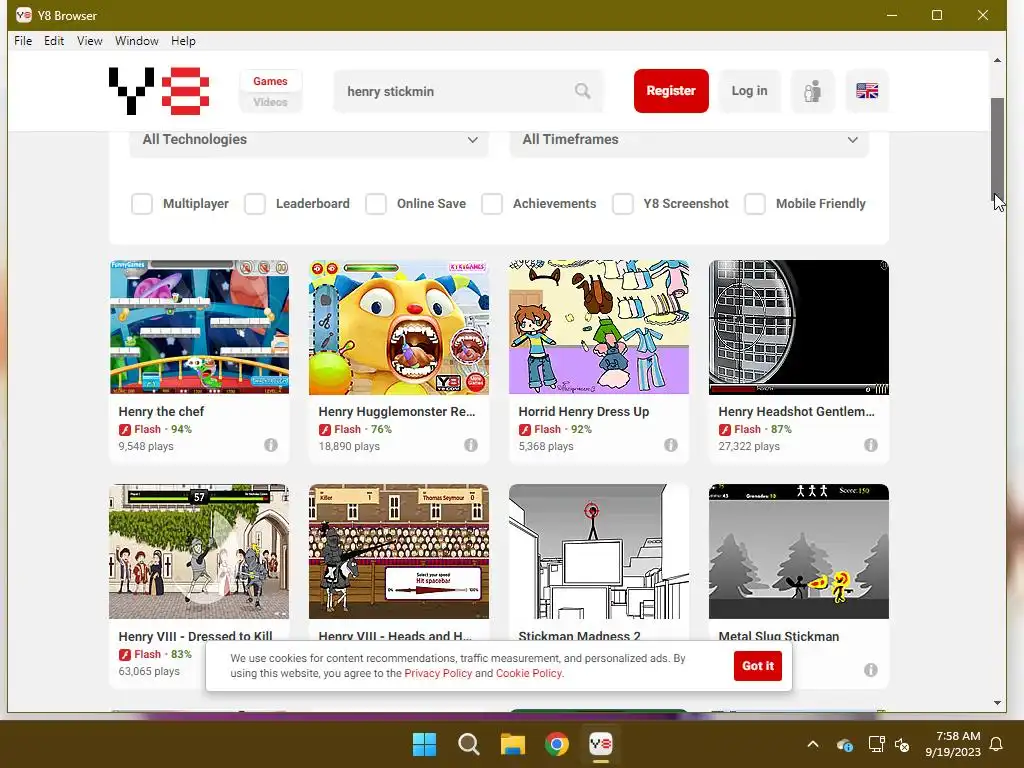Open the File menu

(x=23, y=40)
